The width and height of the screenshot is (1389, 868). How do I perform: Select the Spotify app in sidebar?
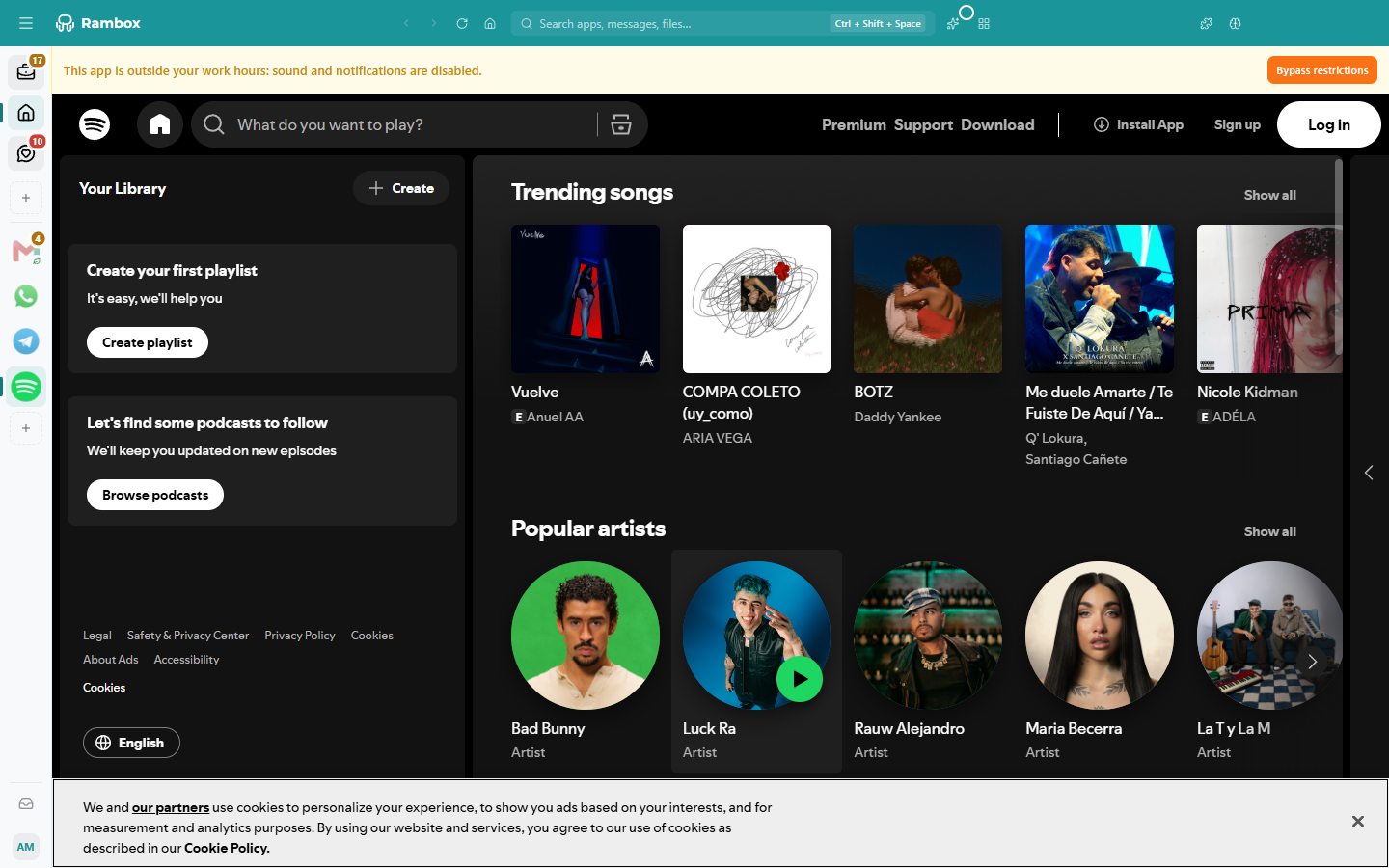coord(26,387)
